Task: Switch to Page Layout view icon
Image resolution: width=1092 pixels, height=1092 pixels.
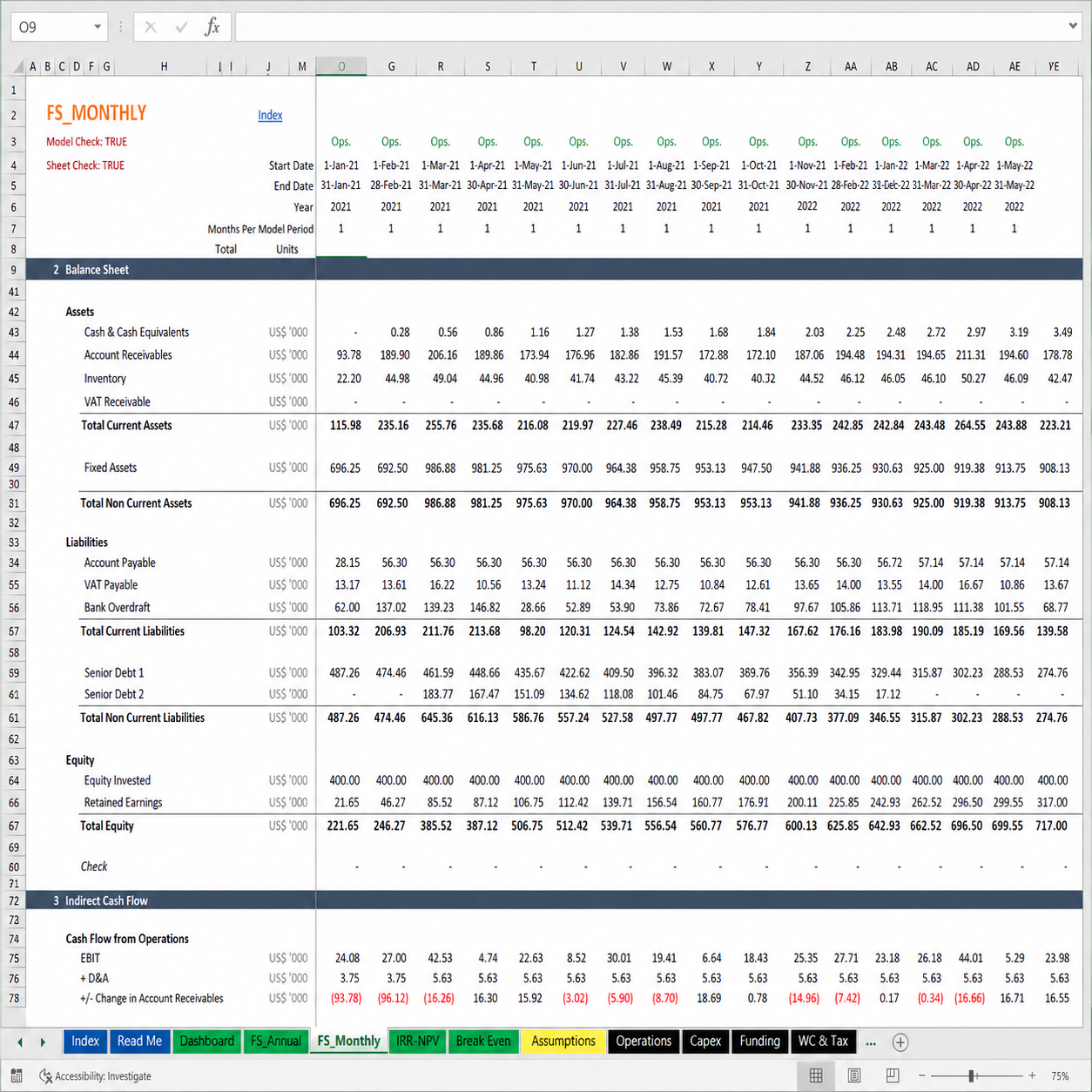Action: point(854,1076)
